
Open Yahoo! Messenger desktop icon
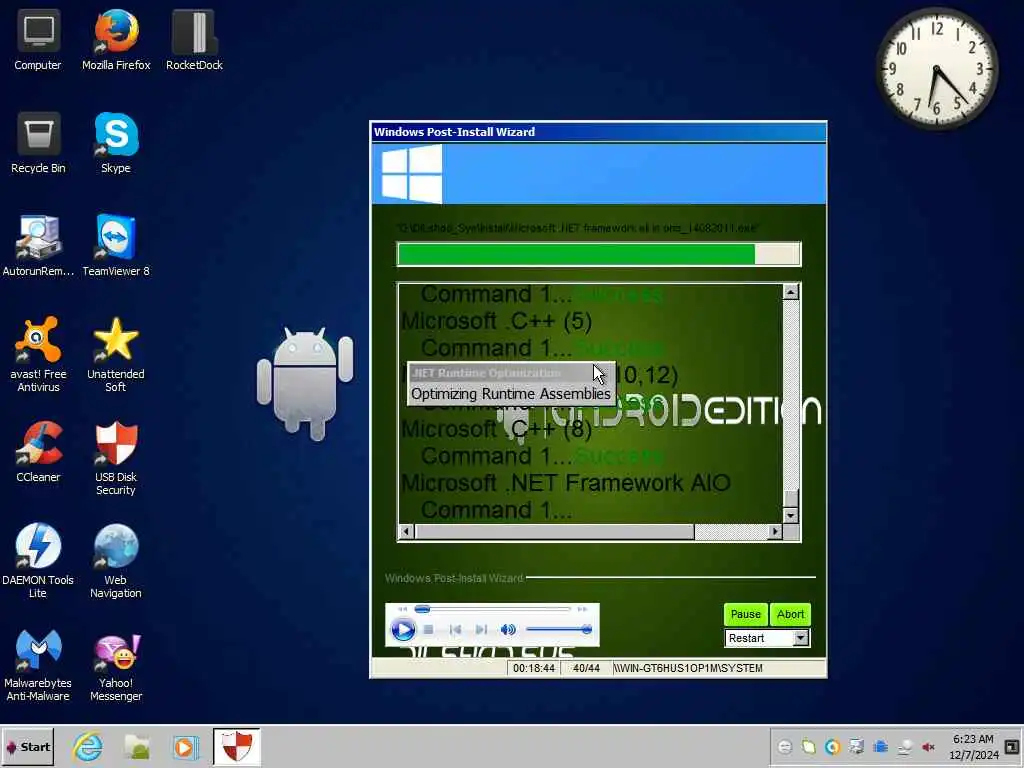(x=116, y=665)
